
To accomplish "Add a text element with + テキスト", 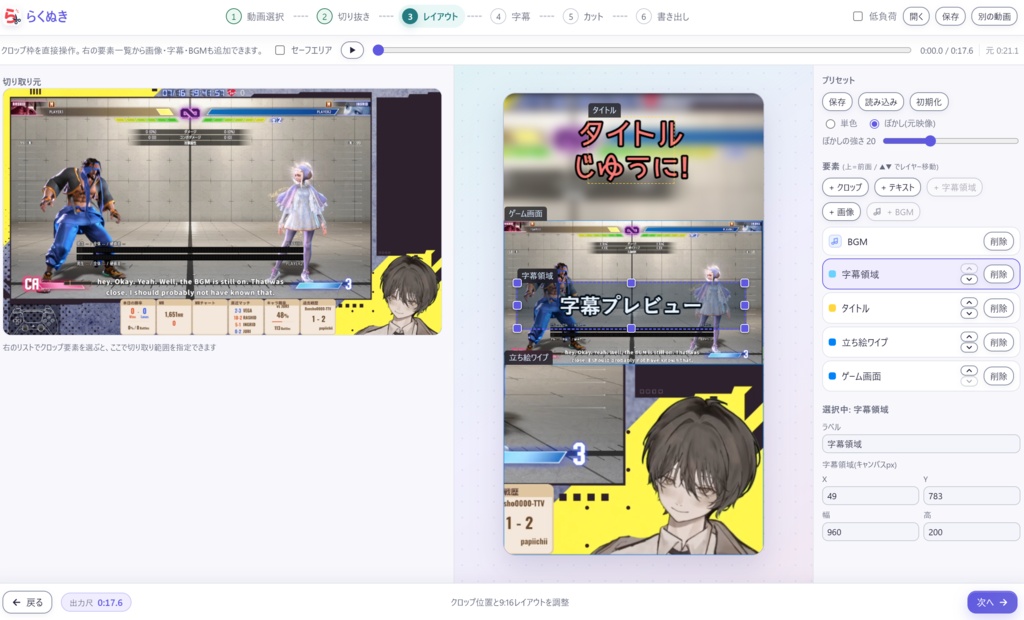I will [897, 188].
